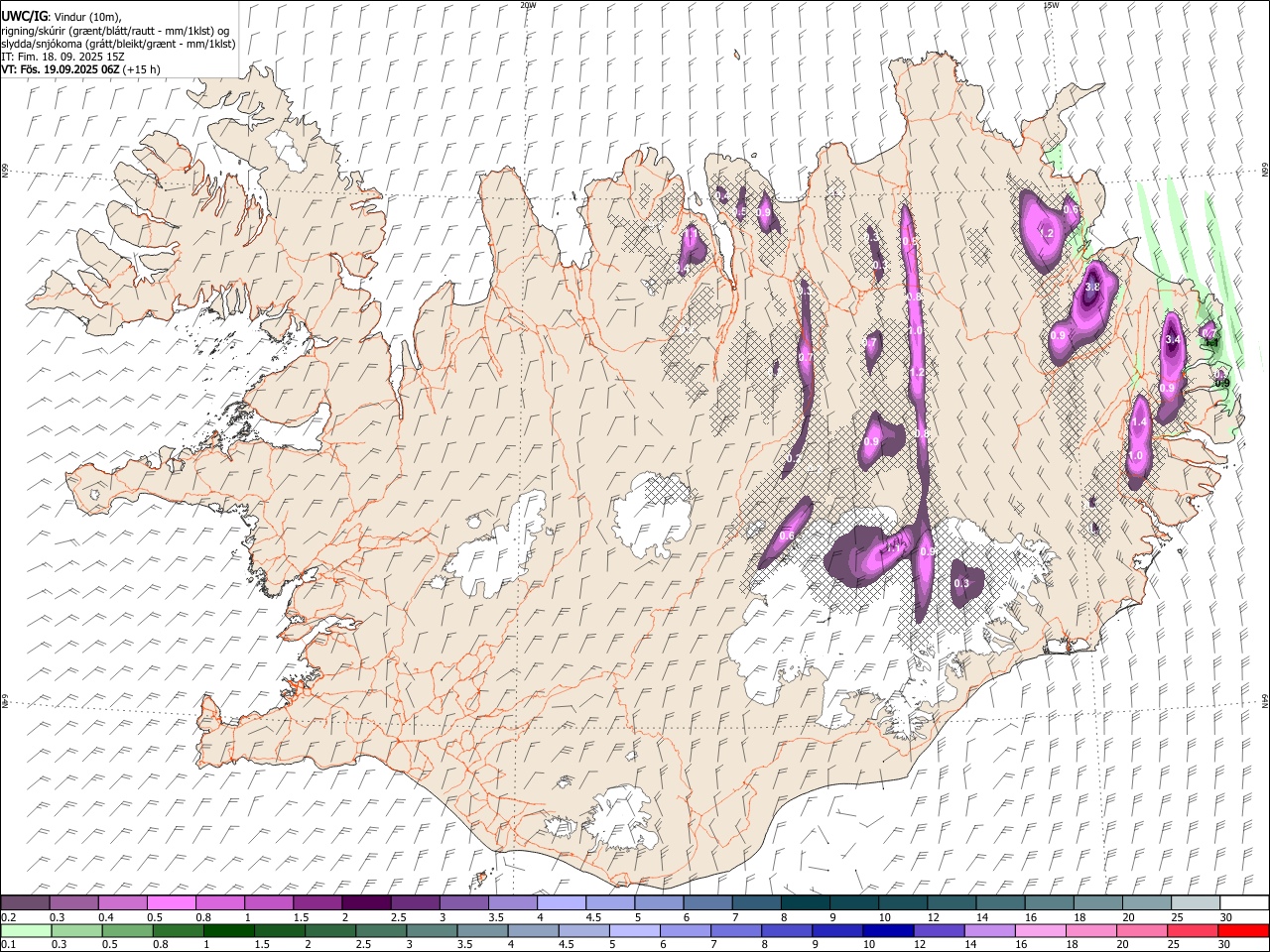Click the 20W longitude label

click(x=528, y=5)
